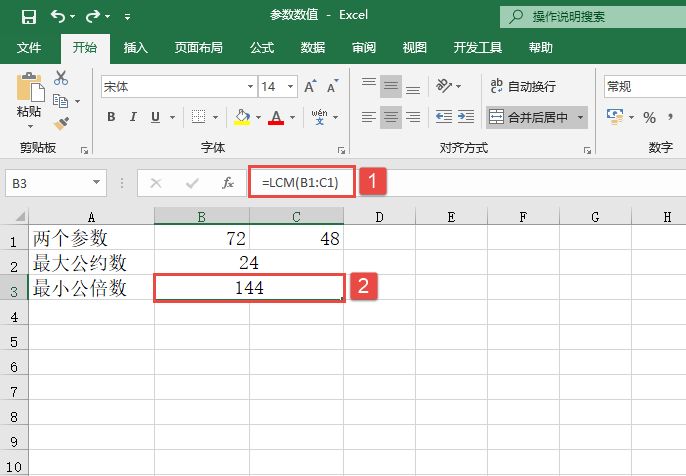Switch to the 公式 ribbon tab
This screenshot has width=686, height=476.
coord(261,47)
